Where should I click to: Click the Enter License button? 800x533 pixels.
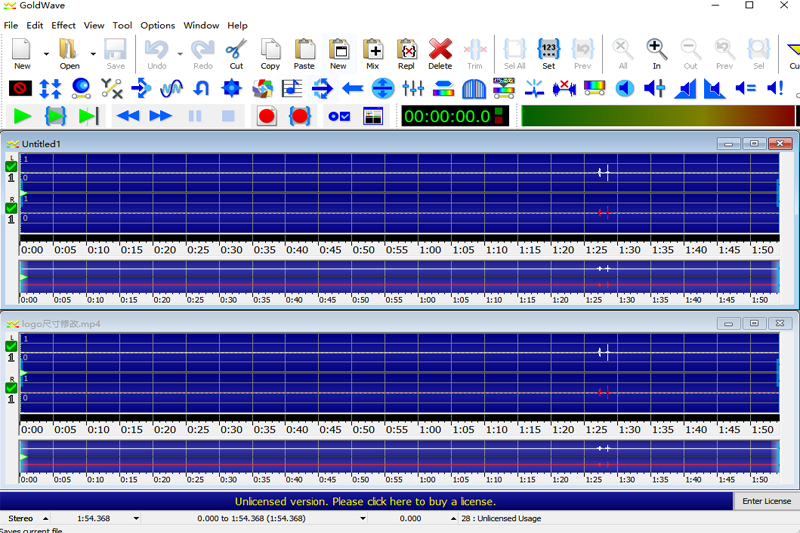pos(766,501)
